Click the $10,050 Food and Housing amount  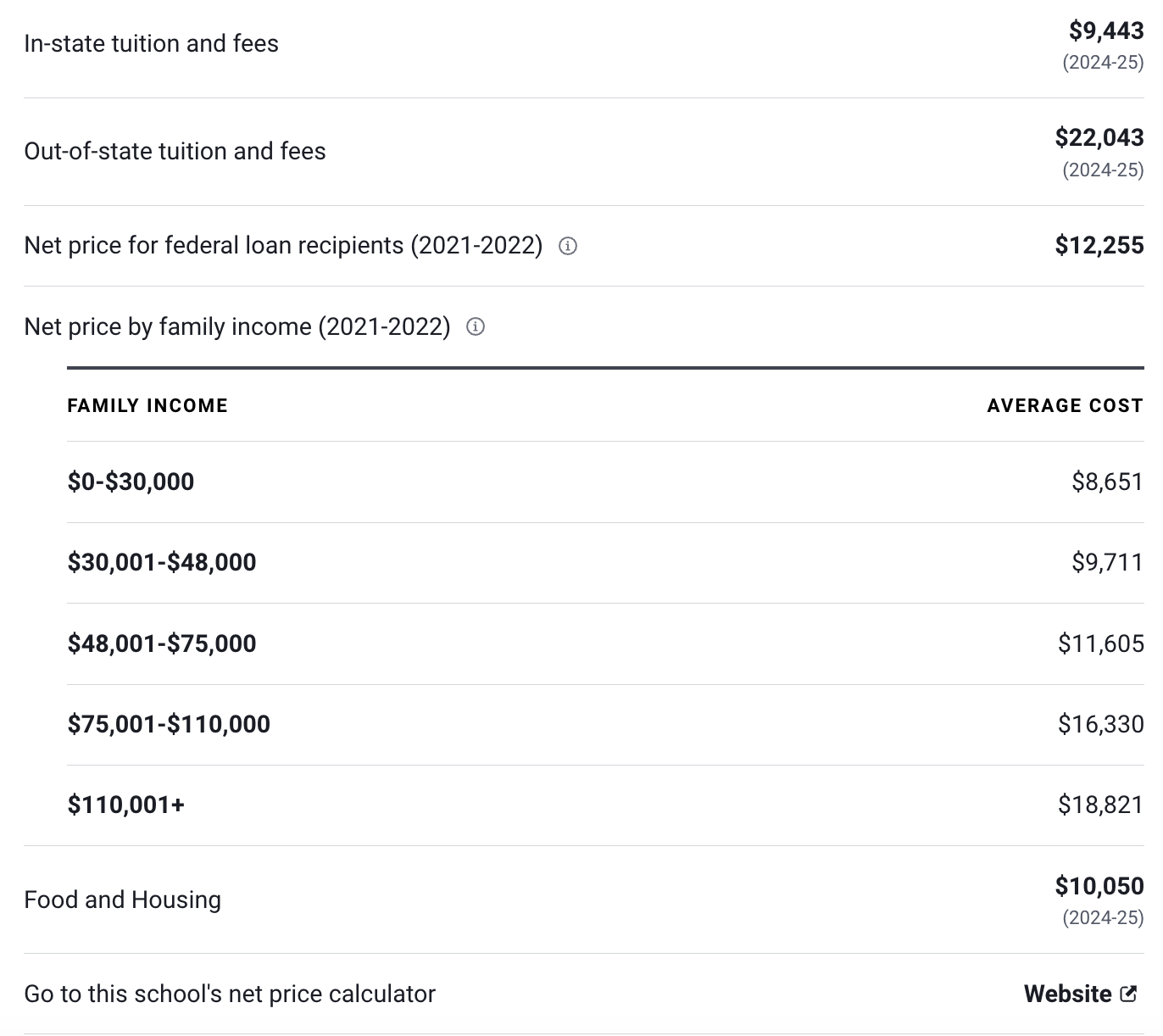point(1099,886)
